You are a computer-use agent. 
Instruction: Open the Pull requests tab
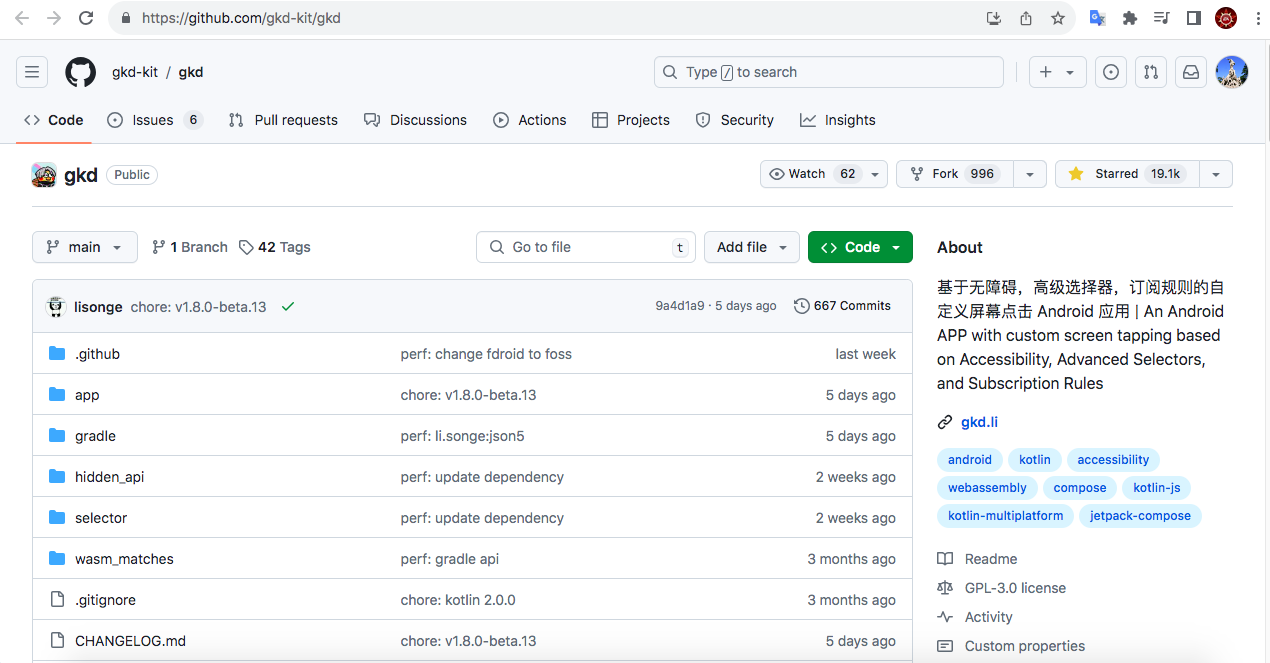(x=283, y=120)
